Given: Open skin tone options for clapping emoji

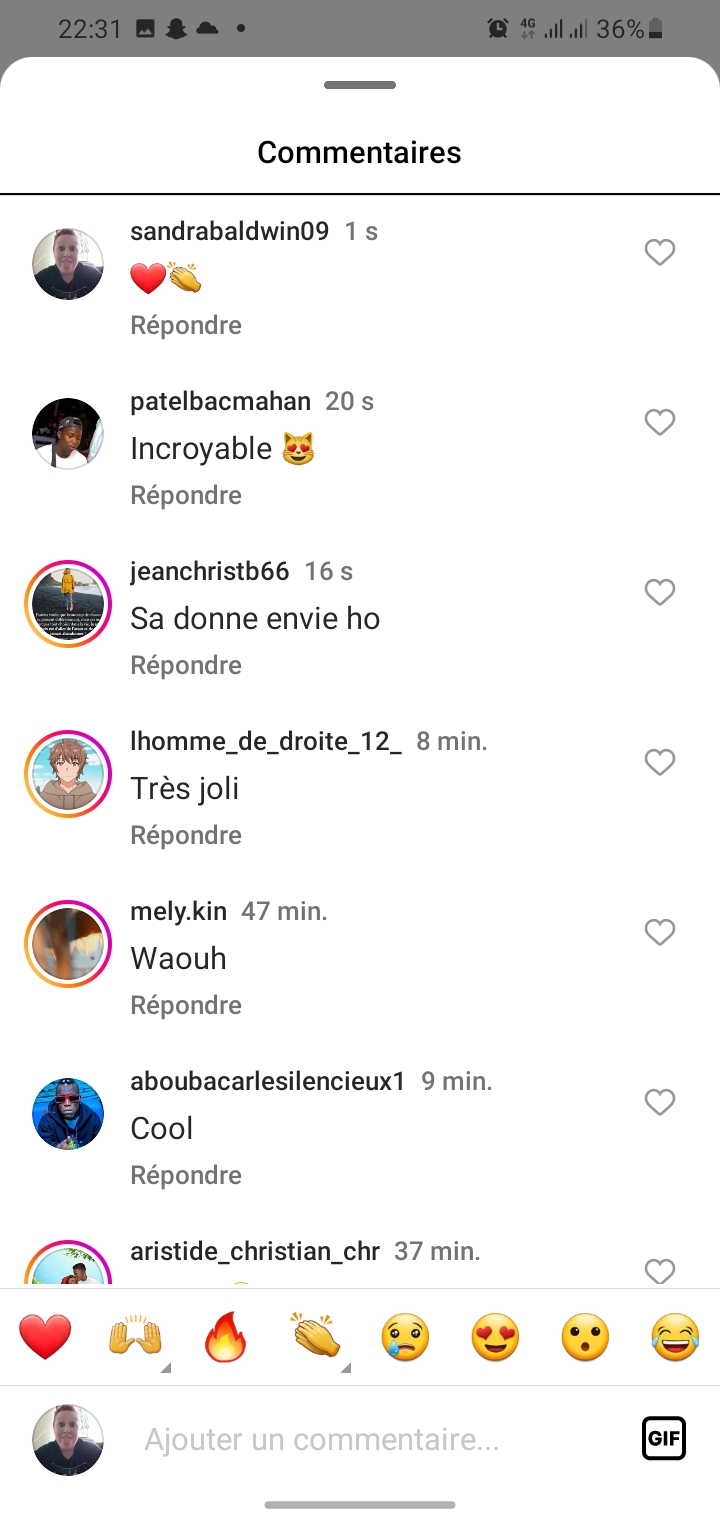Looking at the screenshot, I should point(345,1367).
